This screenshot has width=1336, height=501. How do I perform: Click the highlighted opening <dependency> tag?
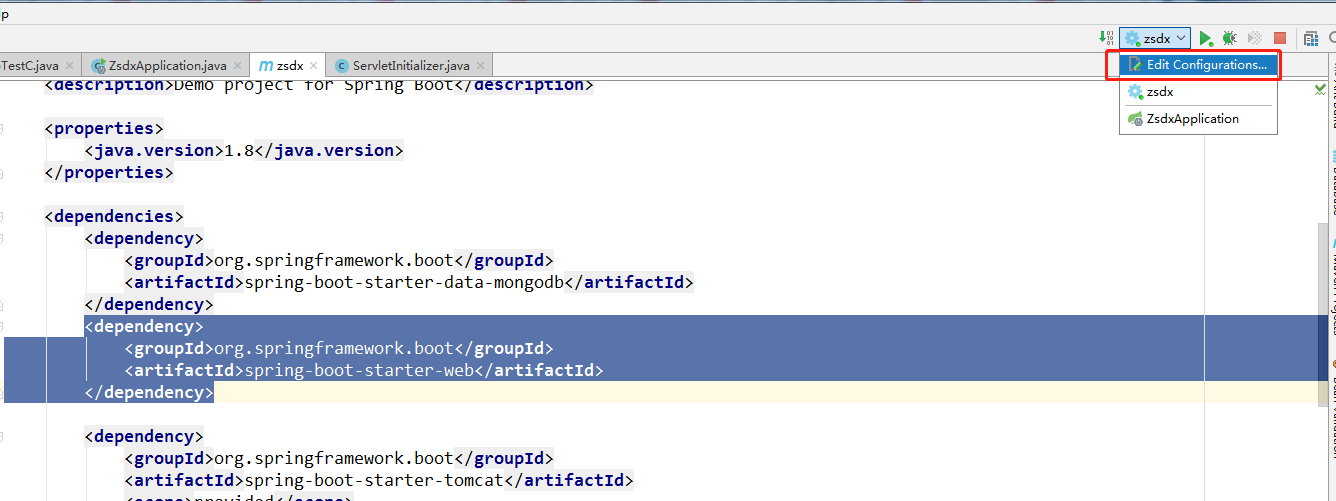(144, 326)
